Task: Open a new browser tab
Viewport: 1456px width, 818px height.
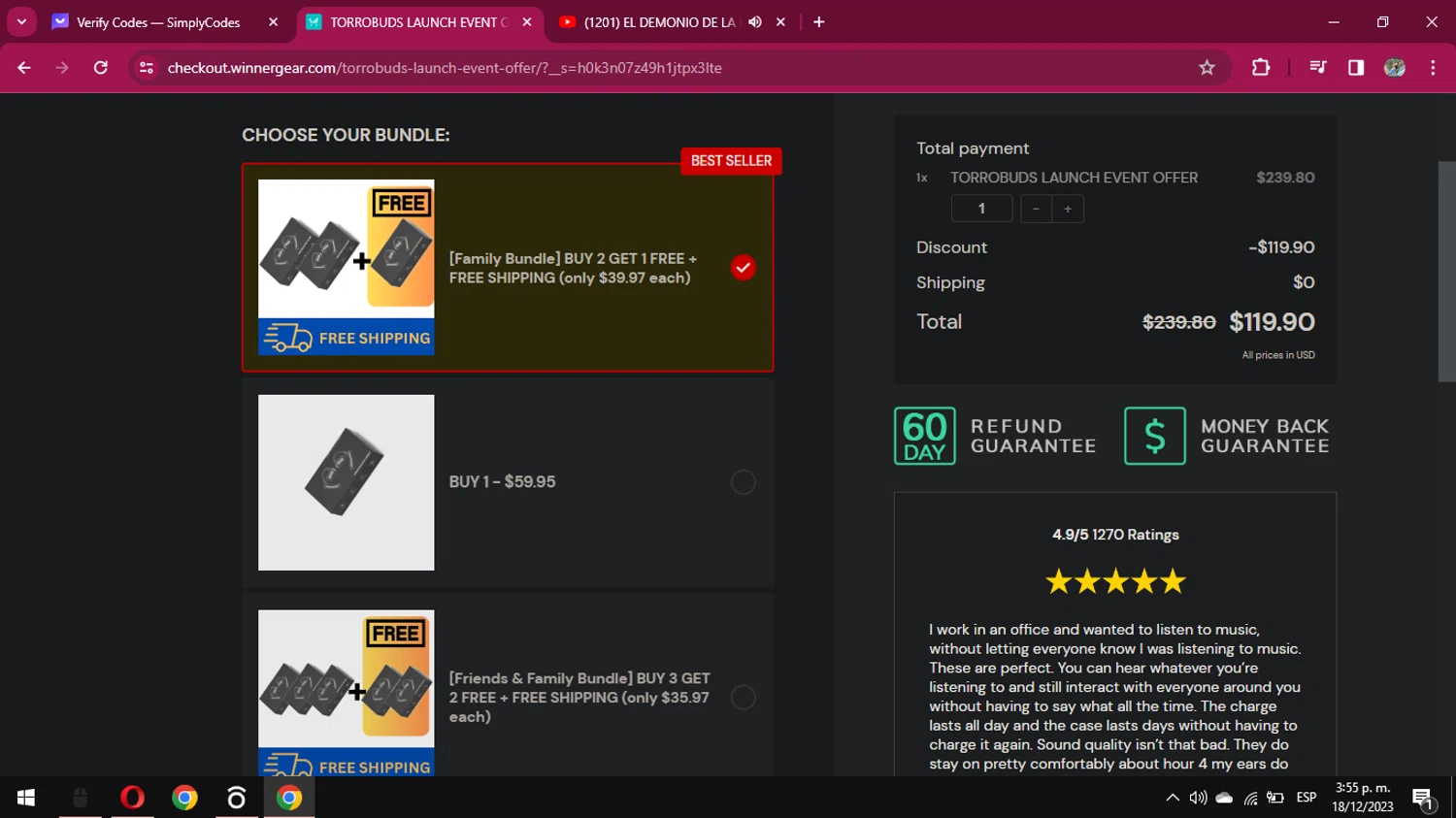Action: point(819,22)
